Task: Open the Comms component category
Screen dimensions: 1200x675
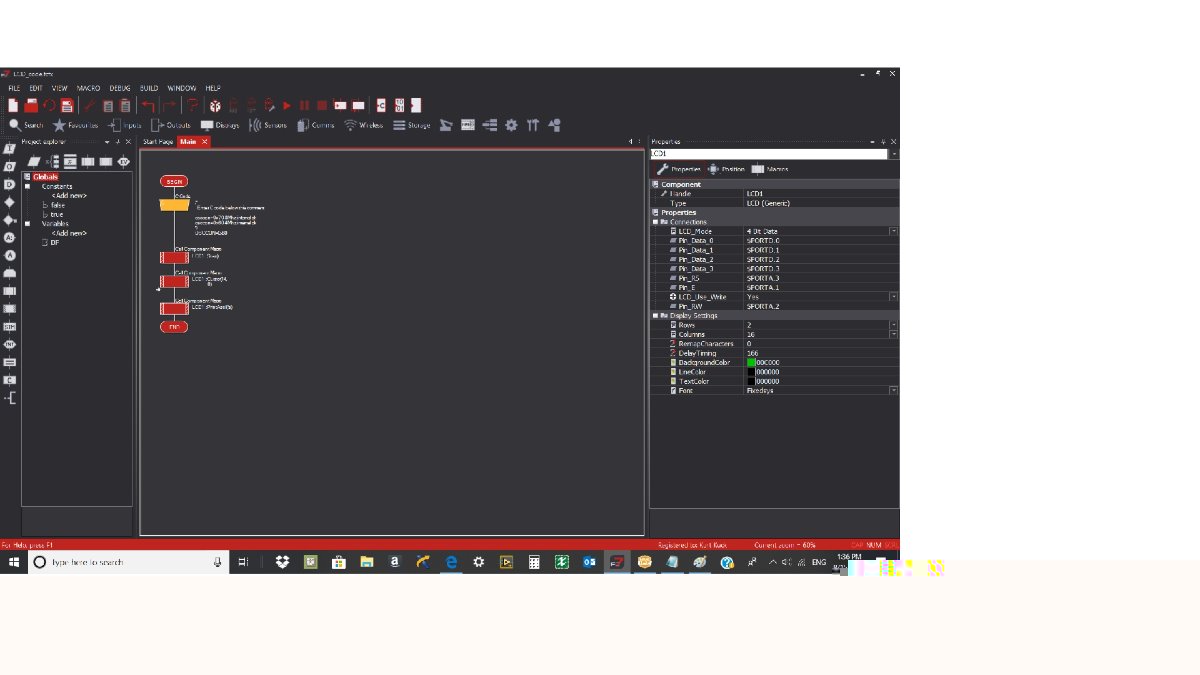Action: click(316, 125)
